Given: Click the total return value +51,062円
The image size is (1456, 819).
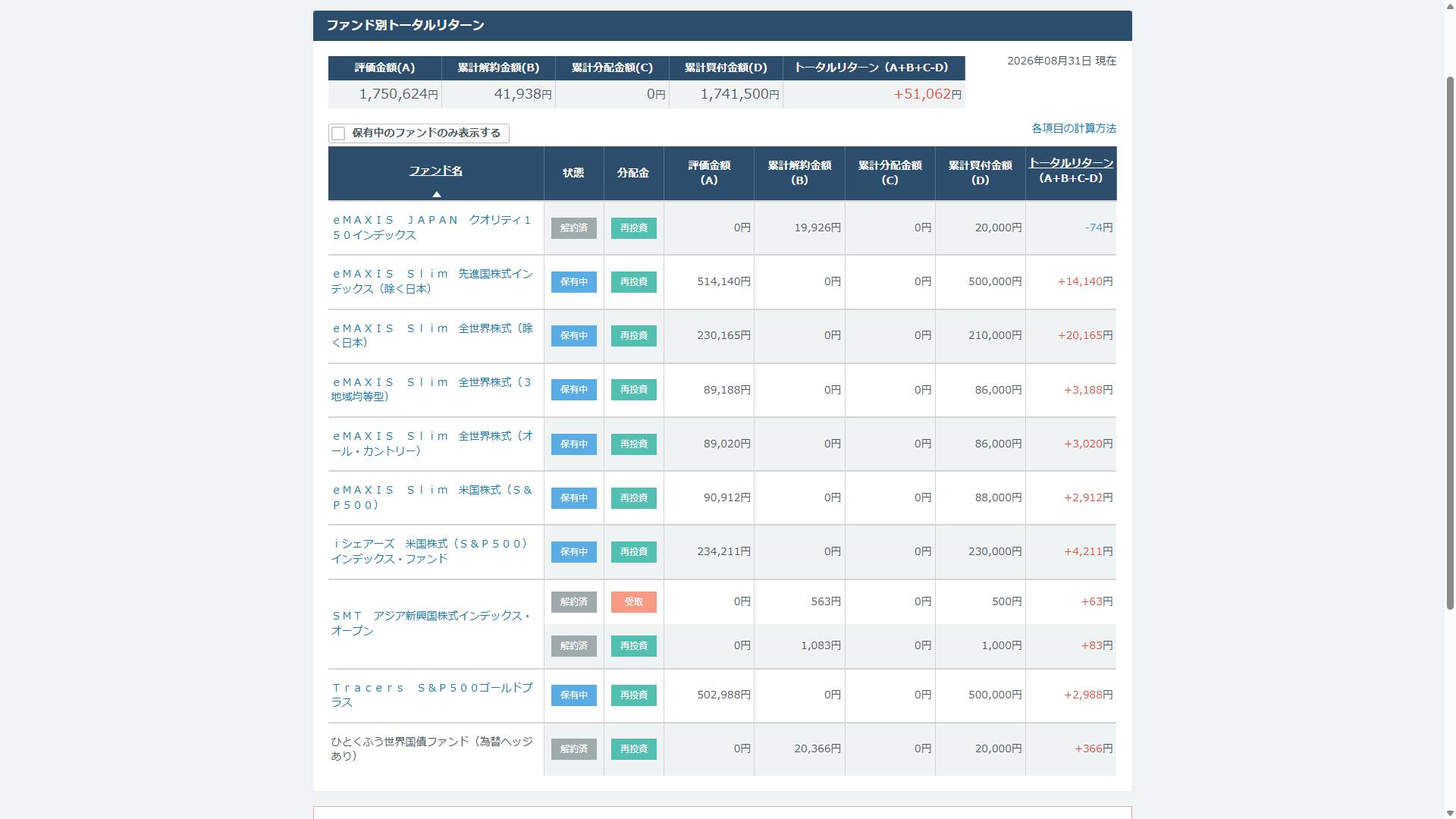Looking at the screenshot, I should pyautogui.click(x=927, y=95).
